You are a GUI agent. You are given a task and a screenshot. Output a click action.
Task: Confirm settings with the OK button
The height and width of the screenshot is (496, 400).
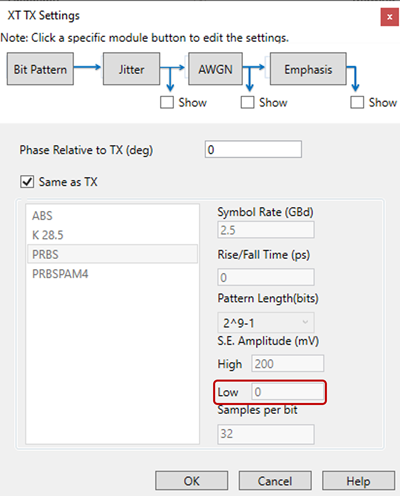pos(192,481)
